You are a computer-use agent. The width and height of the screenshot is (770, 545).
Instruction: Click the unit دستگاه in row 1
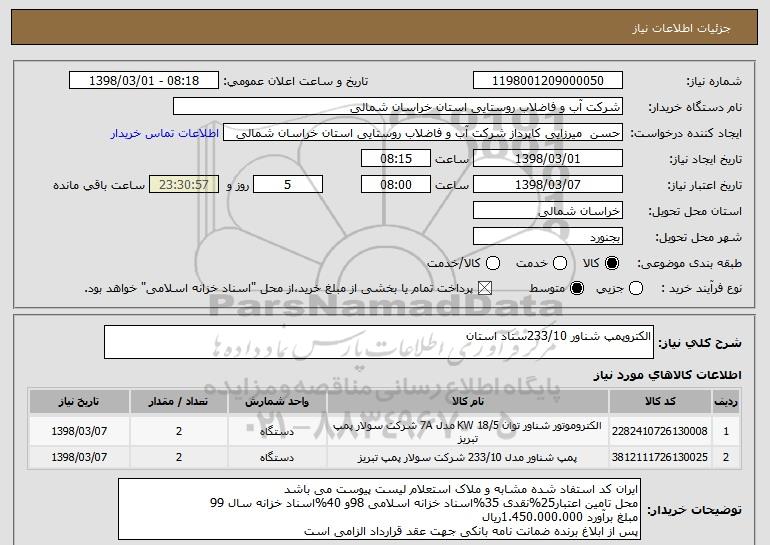277,432
